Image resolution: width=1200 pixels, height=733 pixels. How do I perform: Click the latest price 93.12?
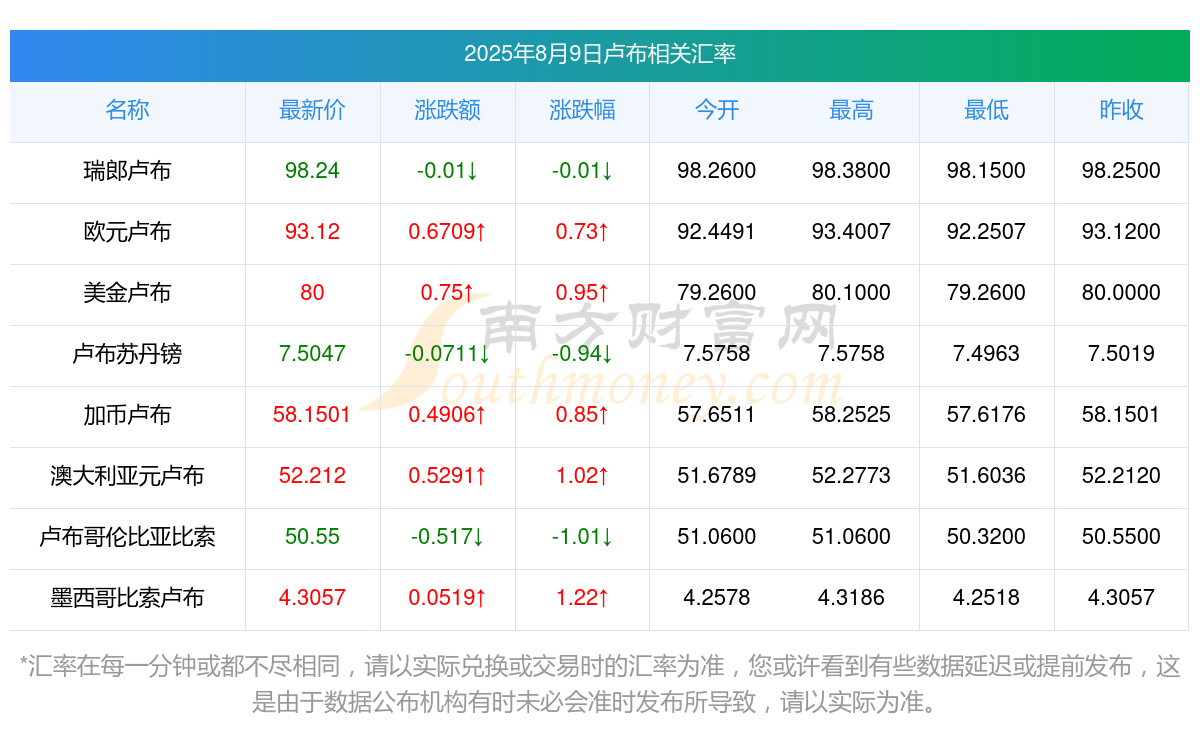pyautogui.click(x=313, y=232)
